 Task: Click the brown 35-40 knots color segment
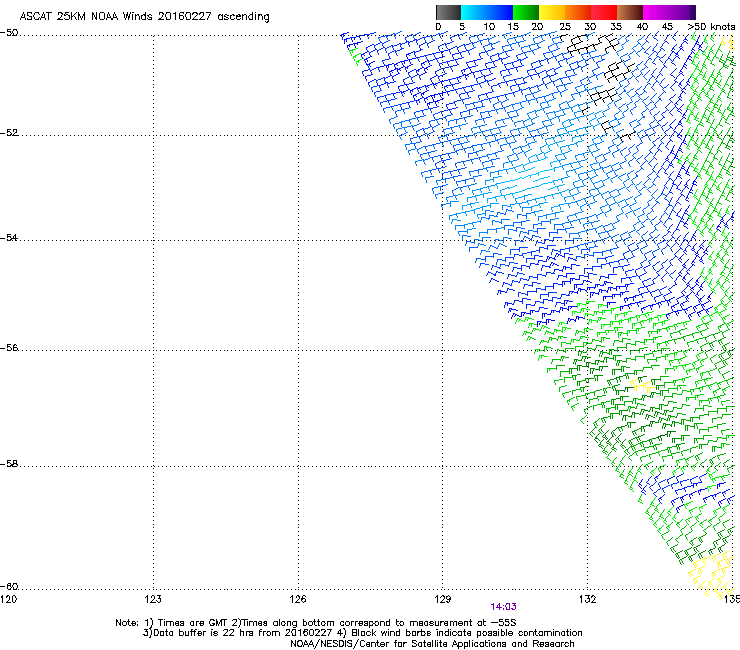[x=630, y=12]
